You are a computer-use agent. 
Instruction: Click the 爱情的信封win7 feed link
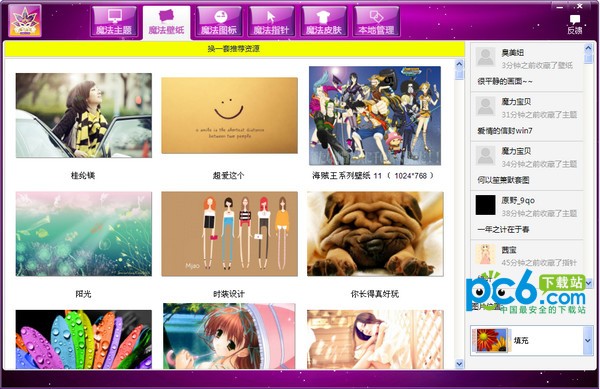(505, 131)
